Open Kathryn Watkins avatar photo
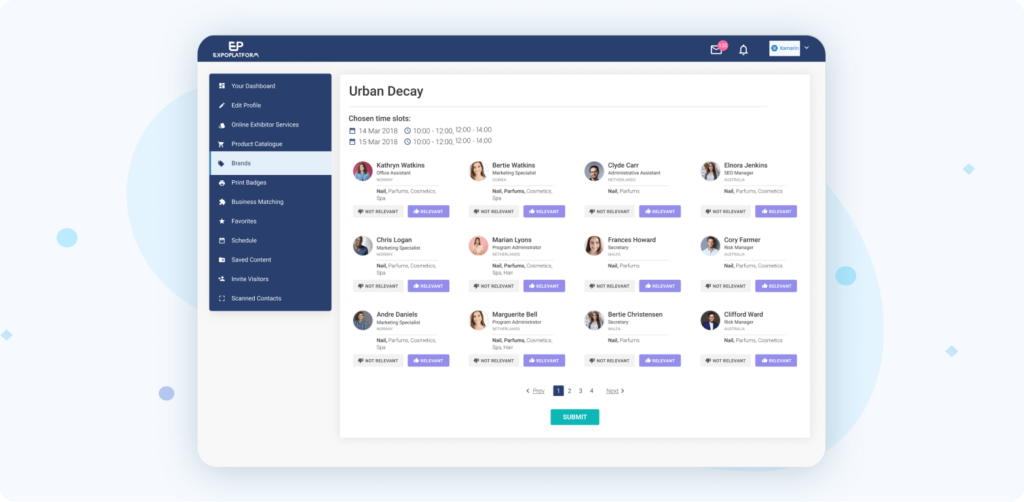The image size is (1024, 502). pos(363,171)
